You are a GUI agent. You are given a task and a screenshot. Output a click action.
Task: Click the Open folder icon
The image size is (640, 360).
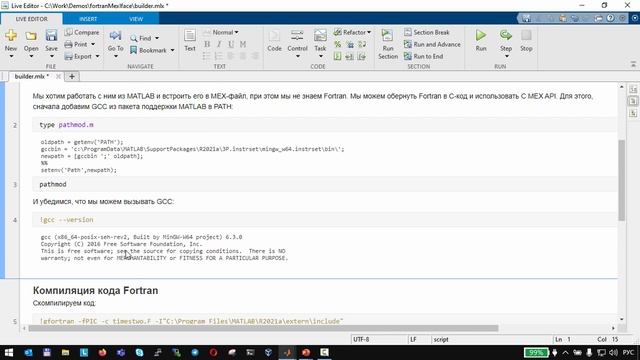tap(31, 36)
